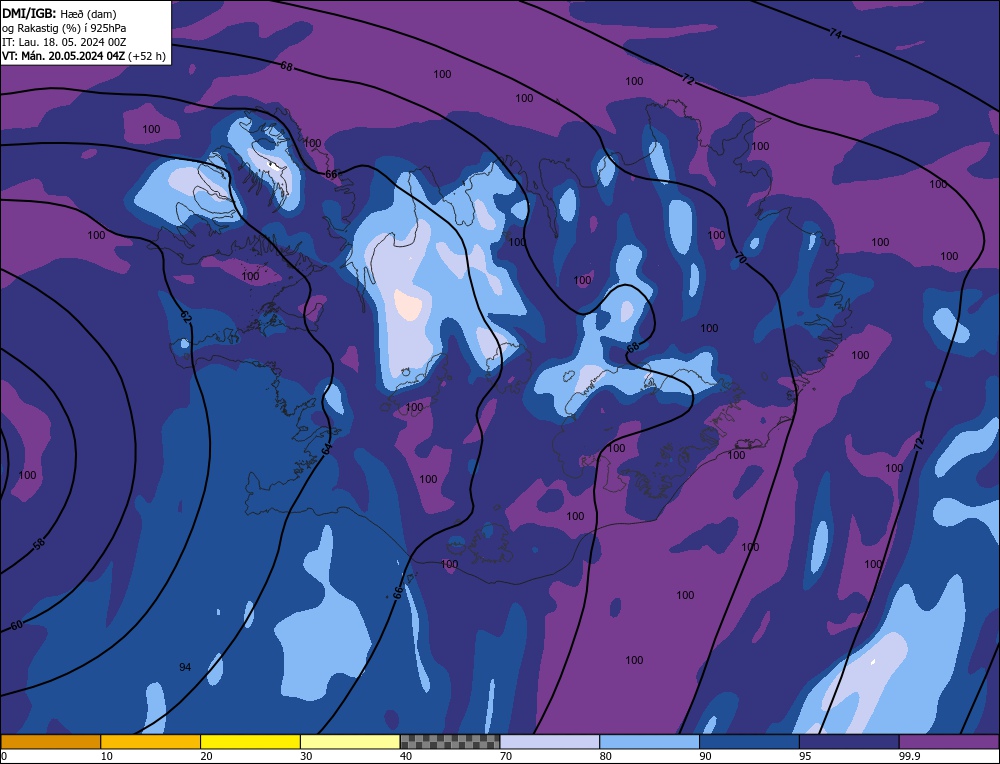Click the '74' contour label
Screen dimensions: 1000x764
(x=835, y=33)
